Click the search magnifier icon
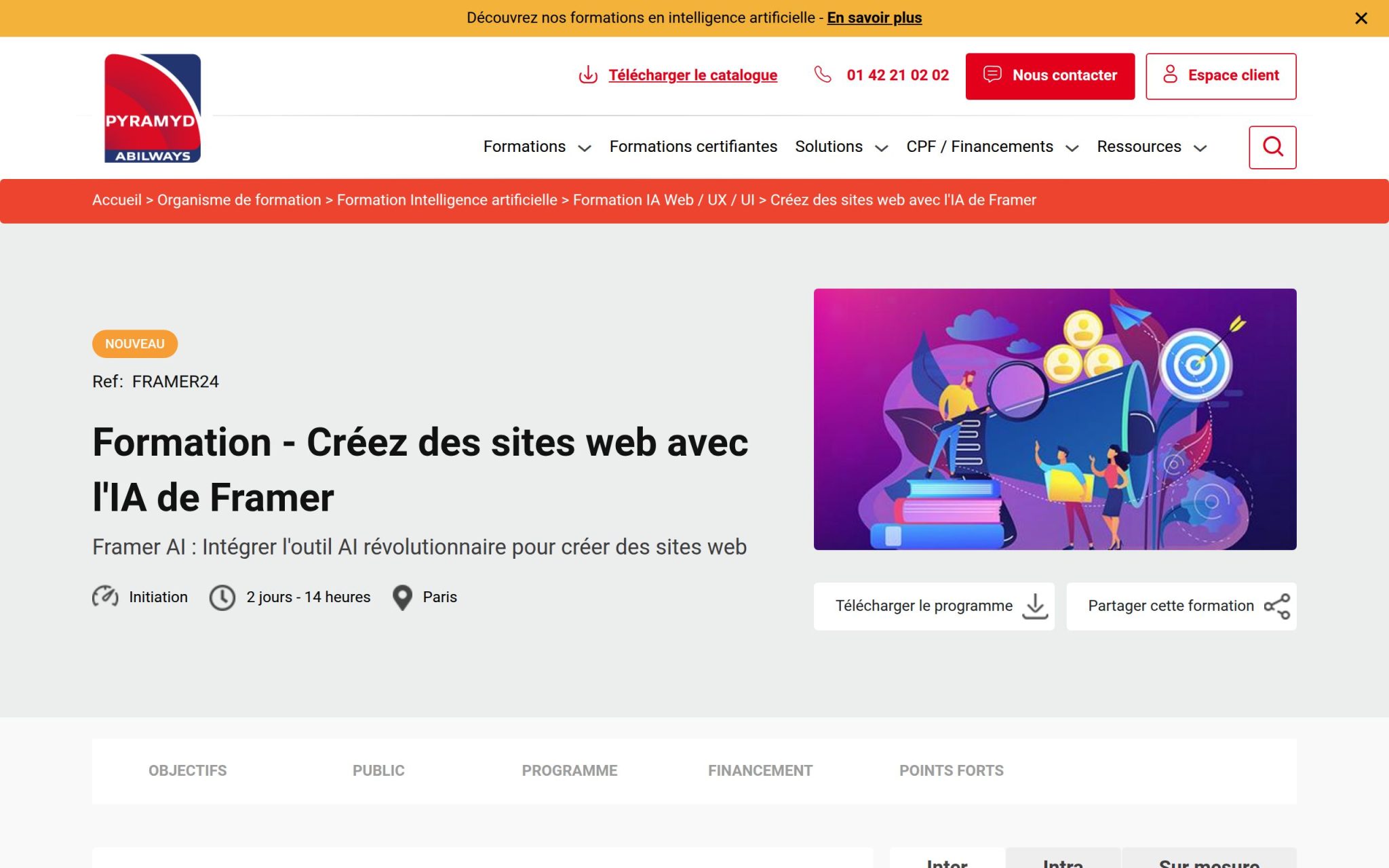 [1272, 147]
